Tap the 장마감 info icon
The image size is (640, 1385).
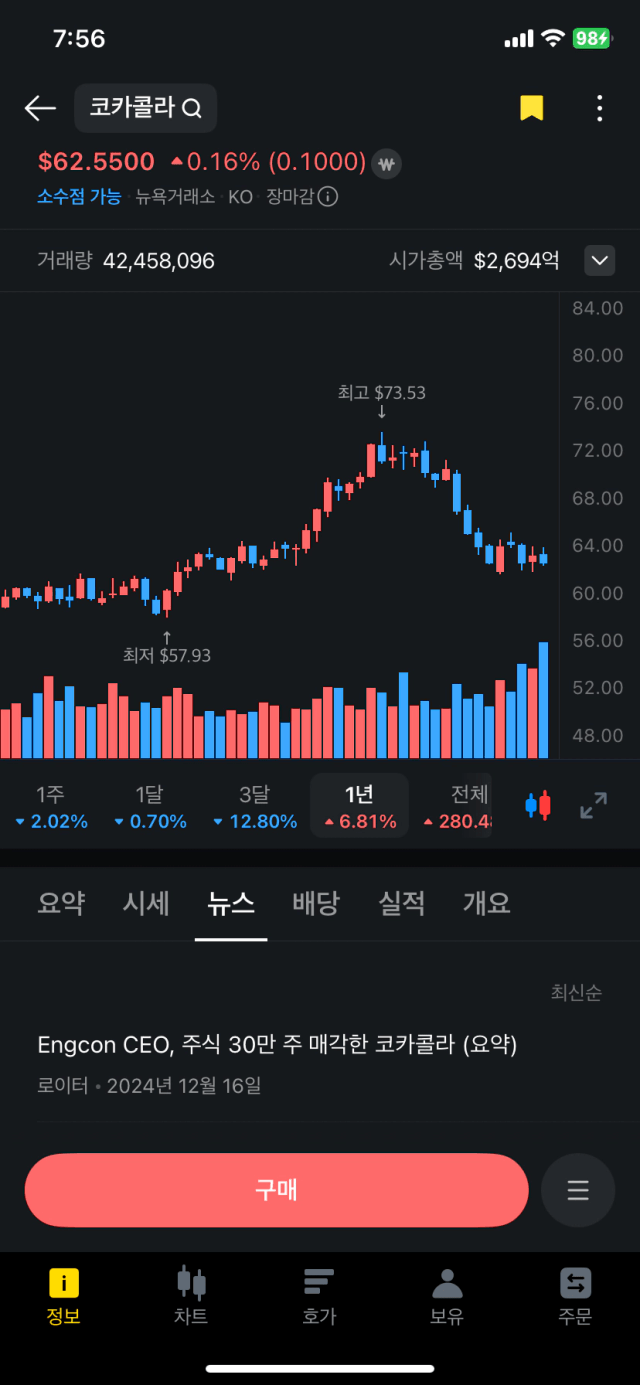tap(328, 196)
